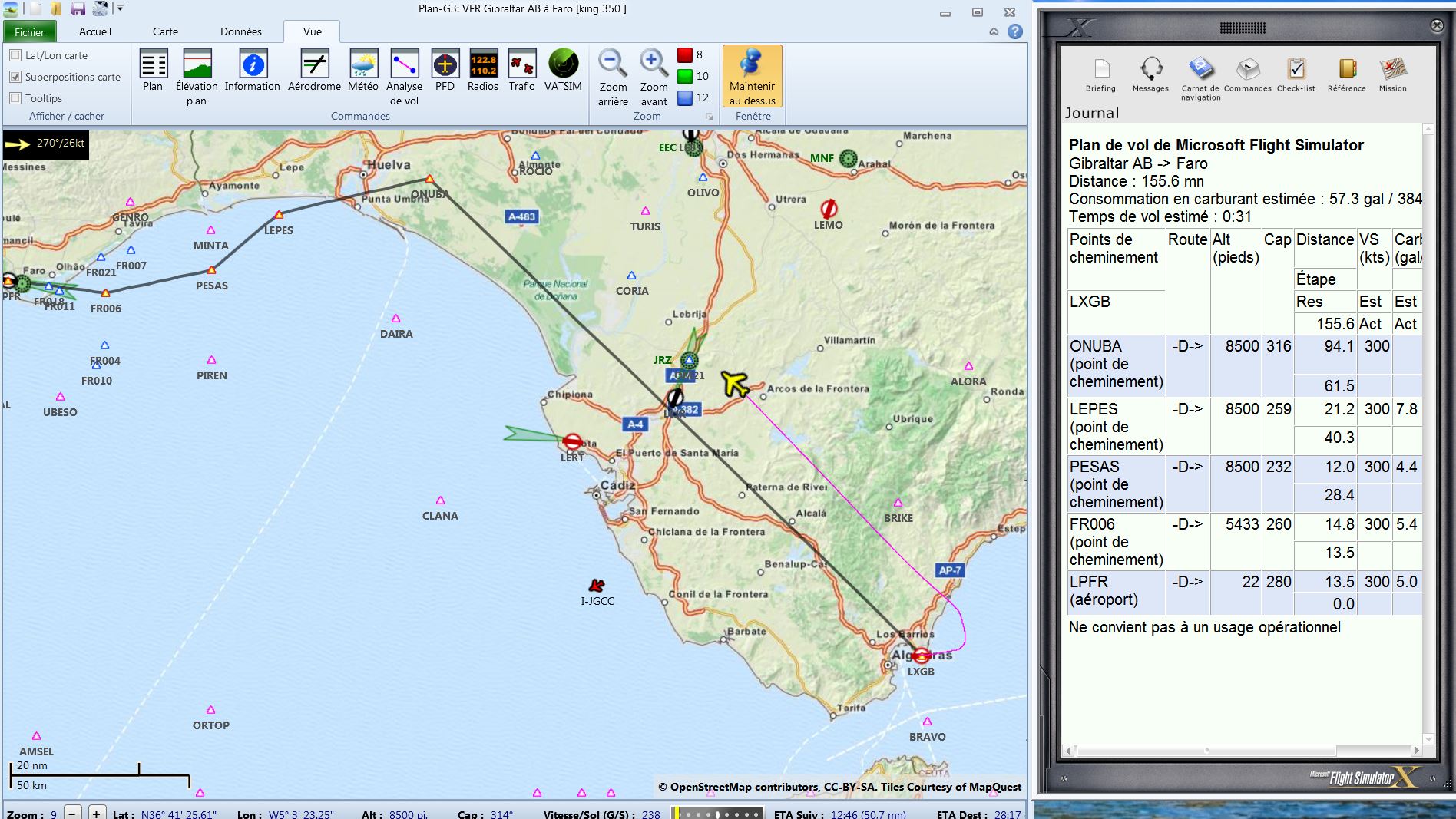Viewport: 1456px width, 819px height.
Task: Click the speed indicator slider in status bar
Action: (x=717, y=814)
